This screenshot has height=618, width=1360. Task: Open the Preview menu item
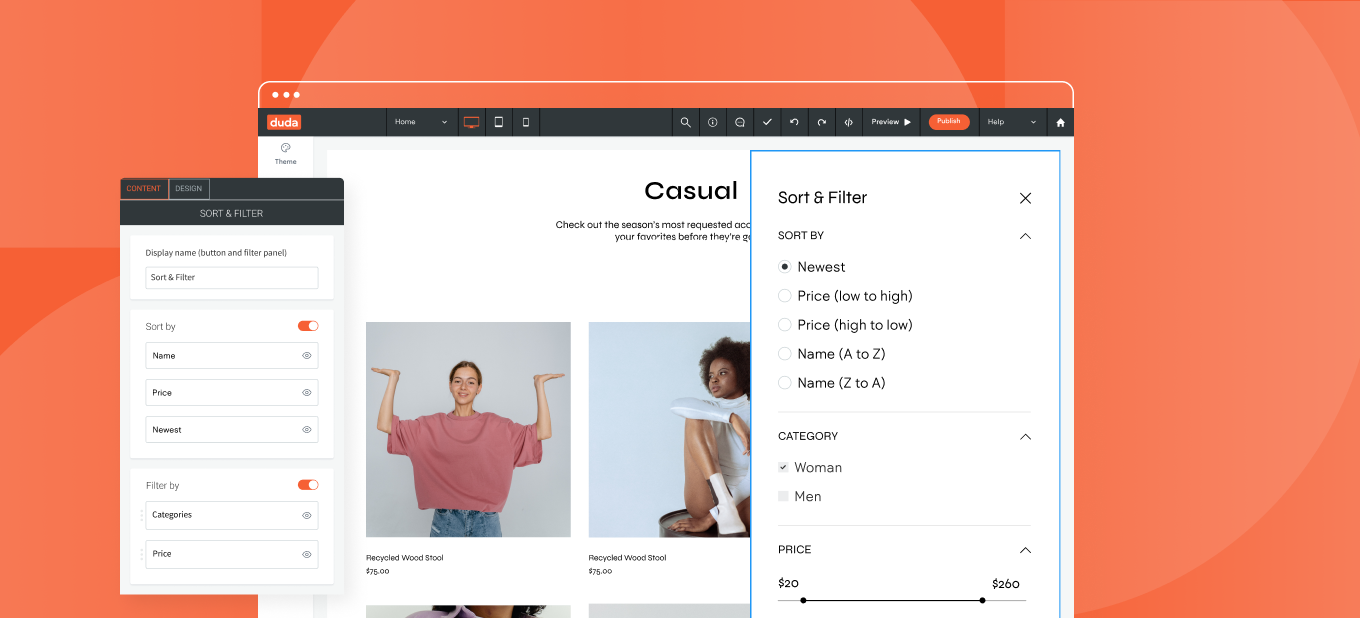pyautogui.click(x=889, y=121)
